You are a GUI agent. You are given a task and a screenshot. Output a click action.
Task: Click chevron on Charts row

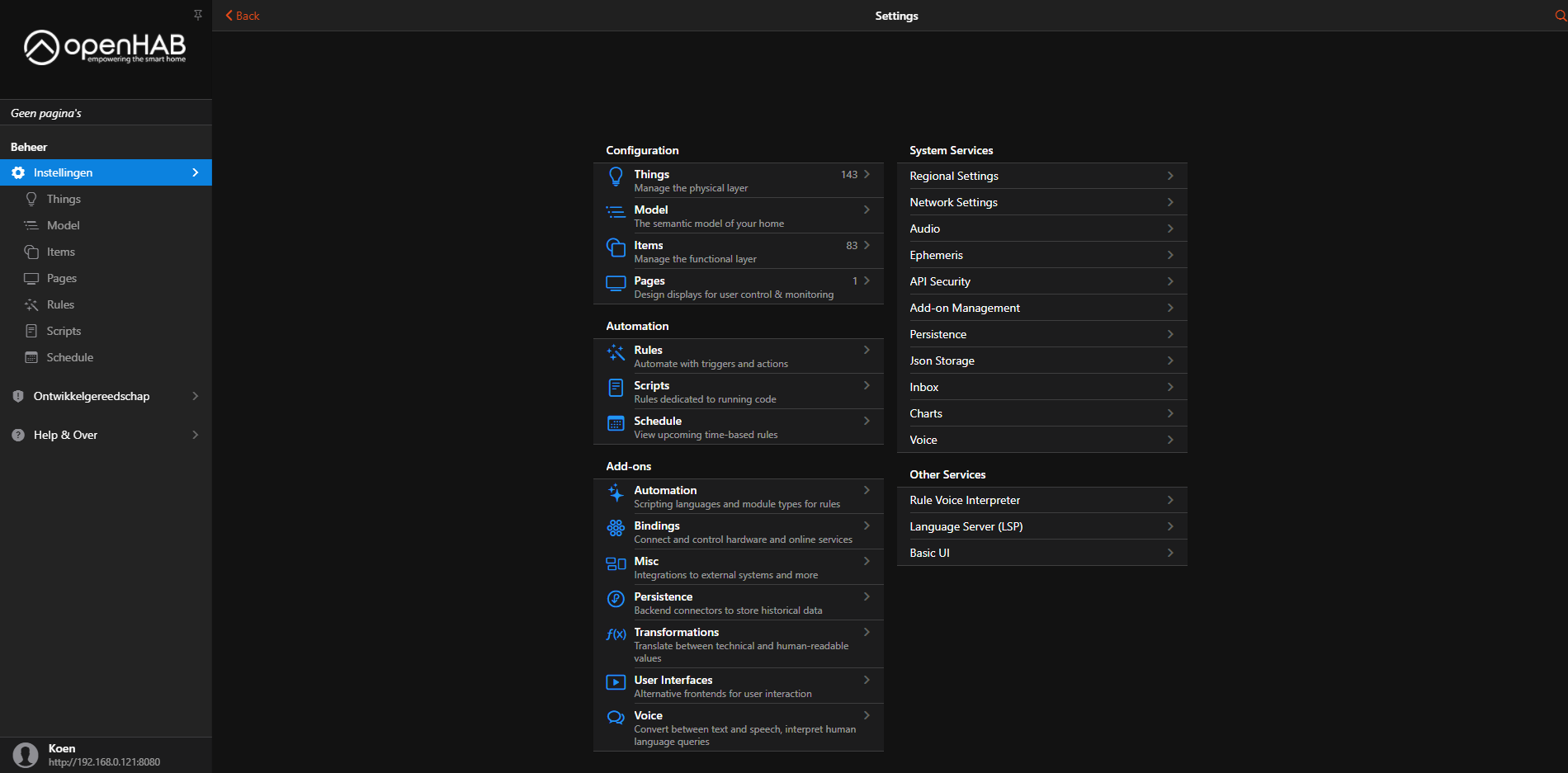(1170, 413)
